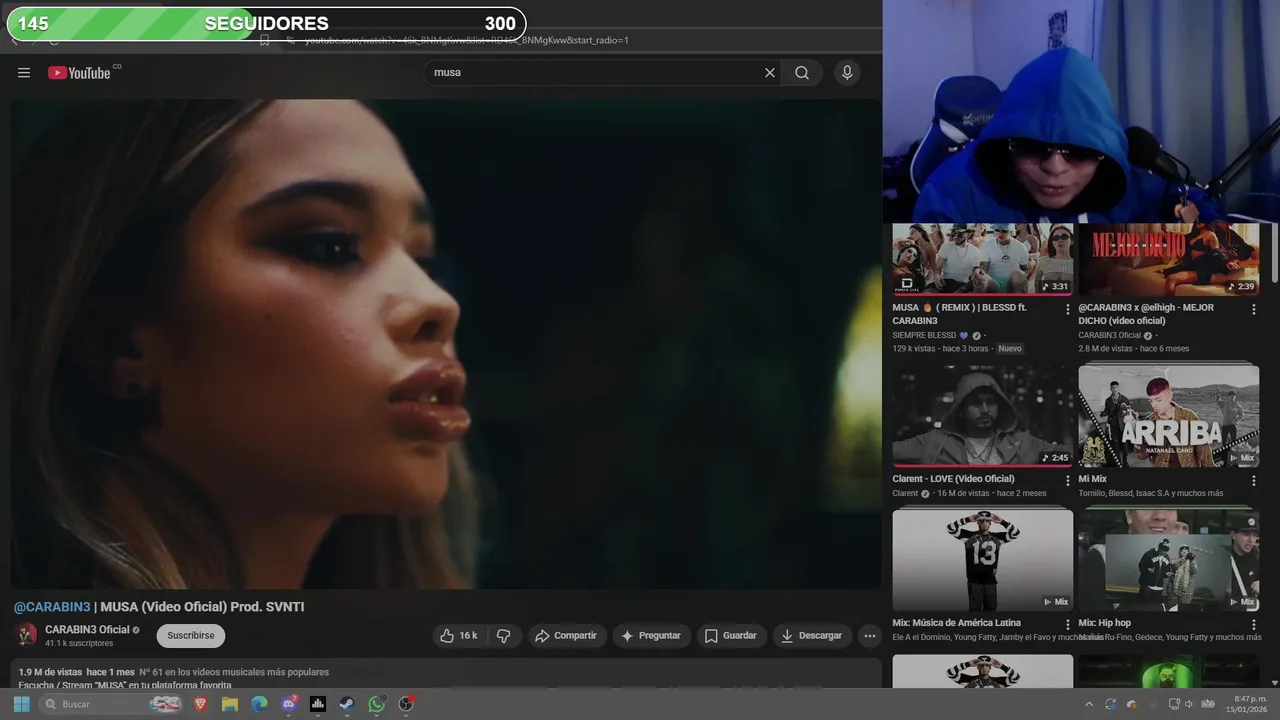Click the "Mix: Música de América Latina" title
1280x720 pixels.
(x=956, y=623)
